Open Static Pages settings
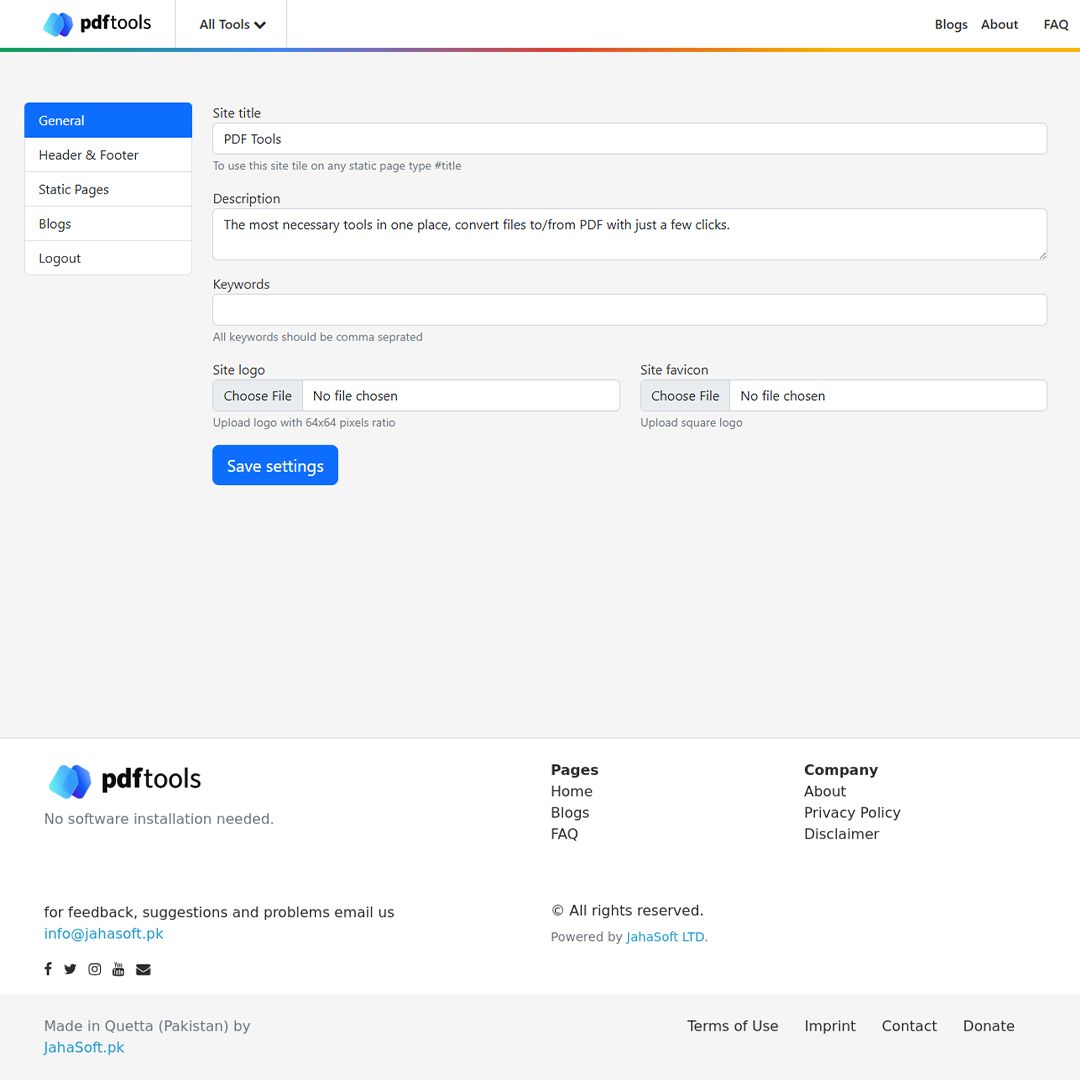 (108, 189)
